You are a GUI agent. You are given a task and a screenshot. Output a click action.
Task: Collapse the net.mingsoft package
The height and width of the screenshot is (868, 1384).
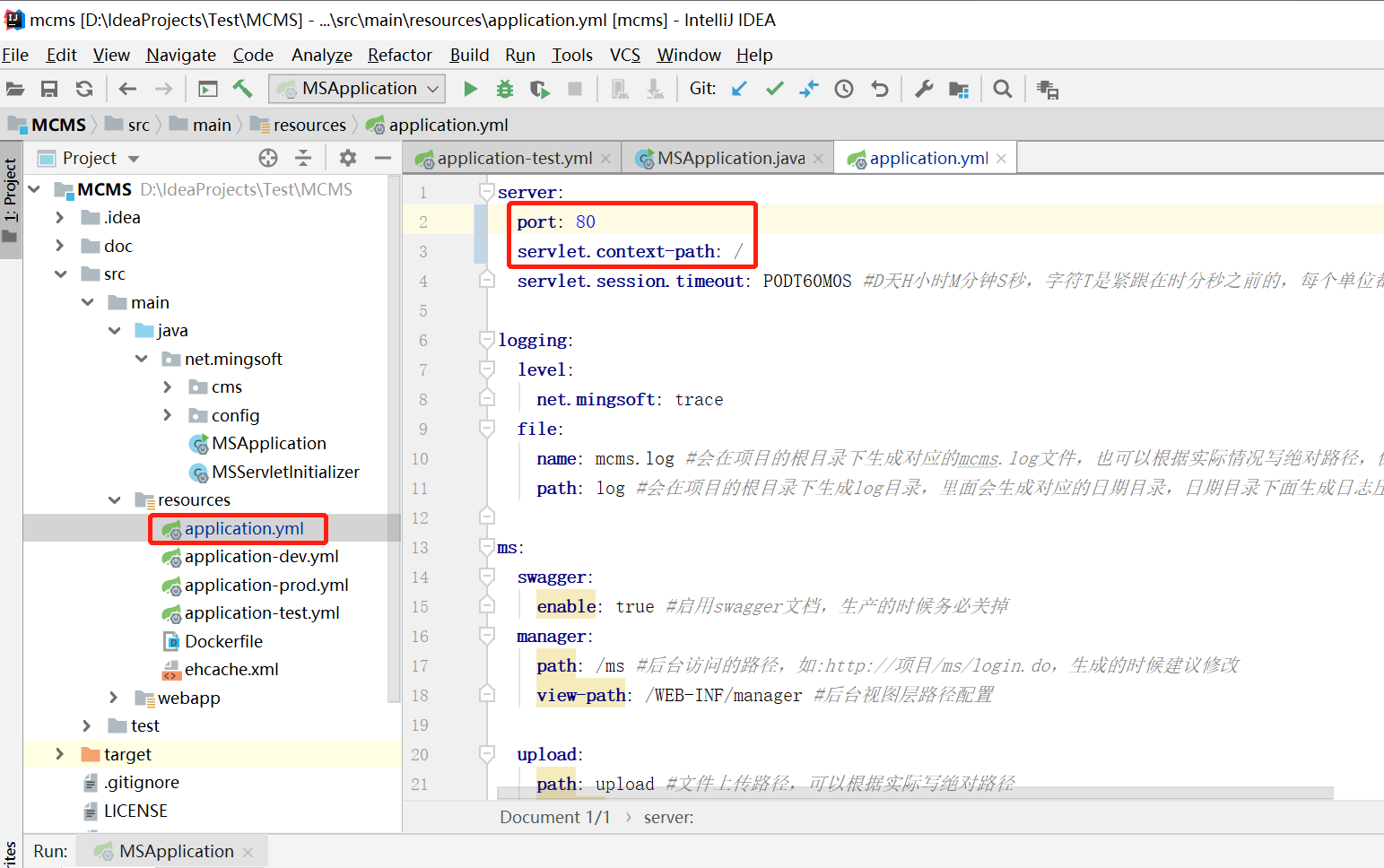tap(142, 358)
